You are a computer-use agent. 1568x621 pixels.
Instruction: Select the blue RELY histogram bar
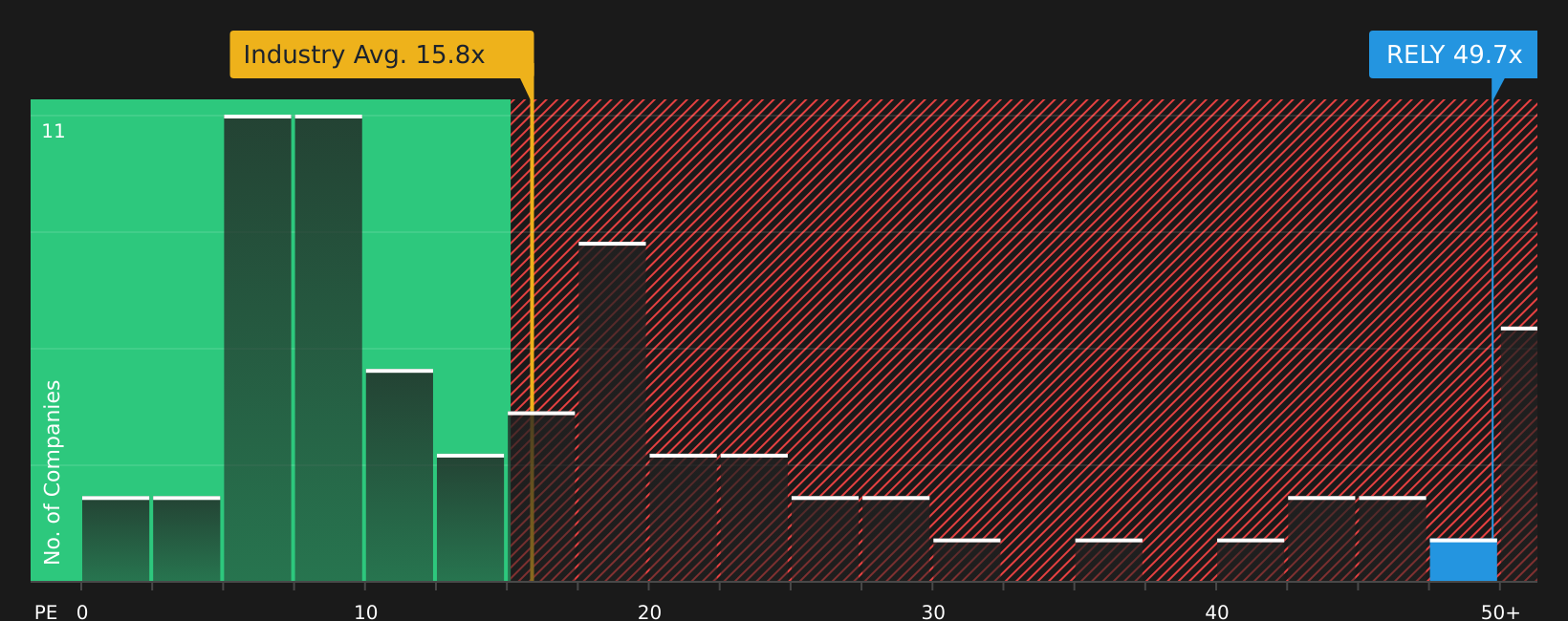(x=1463, y=561)
